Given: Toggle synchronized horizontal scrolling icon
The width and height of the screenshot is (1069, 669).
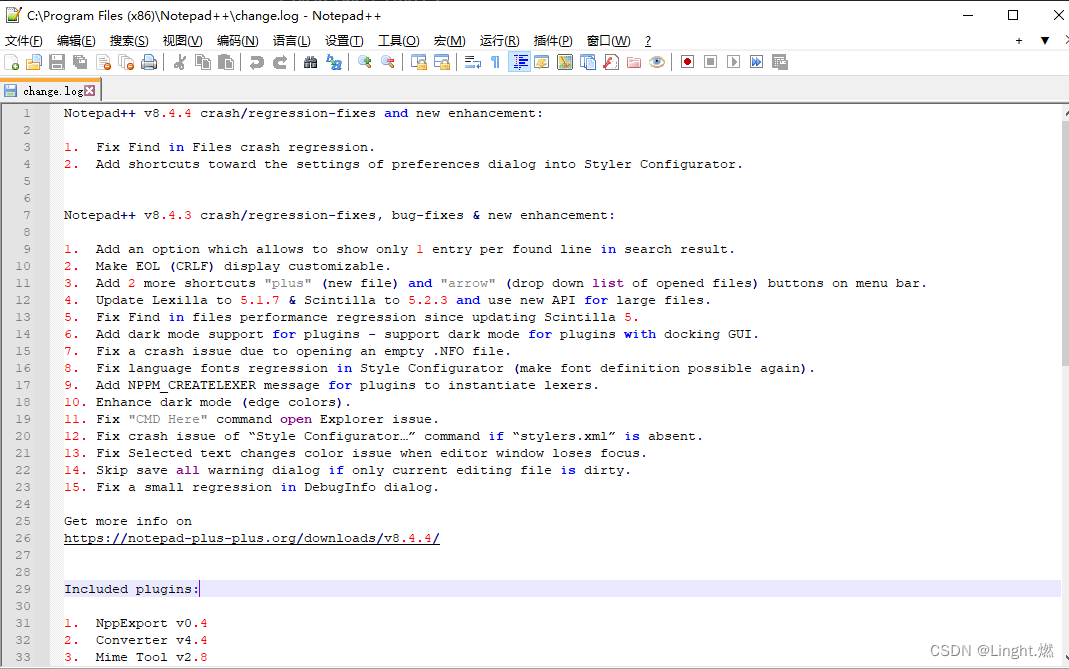Looking at the screenshot, I should pyautogui.click(x=442, y=63).
